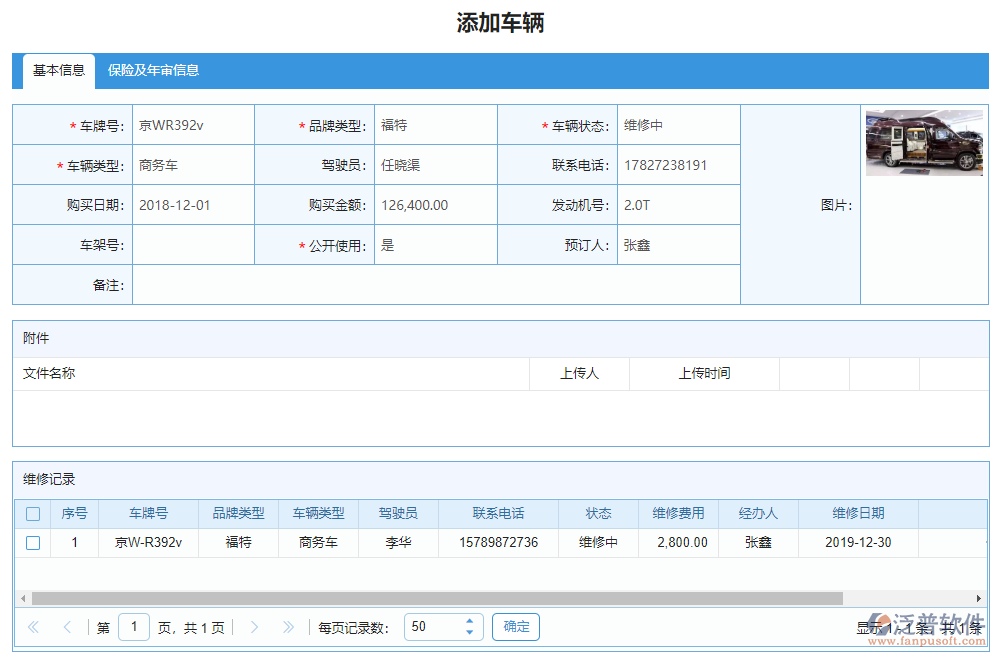Switch to the 基本信息 tab

pyautogui.click(x=59, y=71)
